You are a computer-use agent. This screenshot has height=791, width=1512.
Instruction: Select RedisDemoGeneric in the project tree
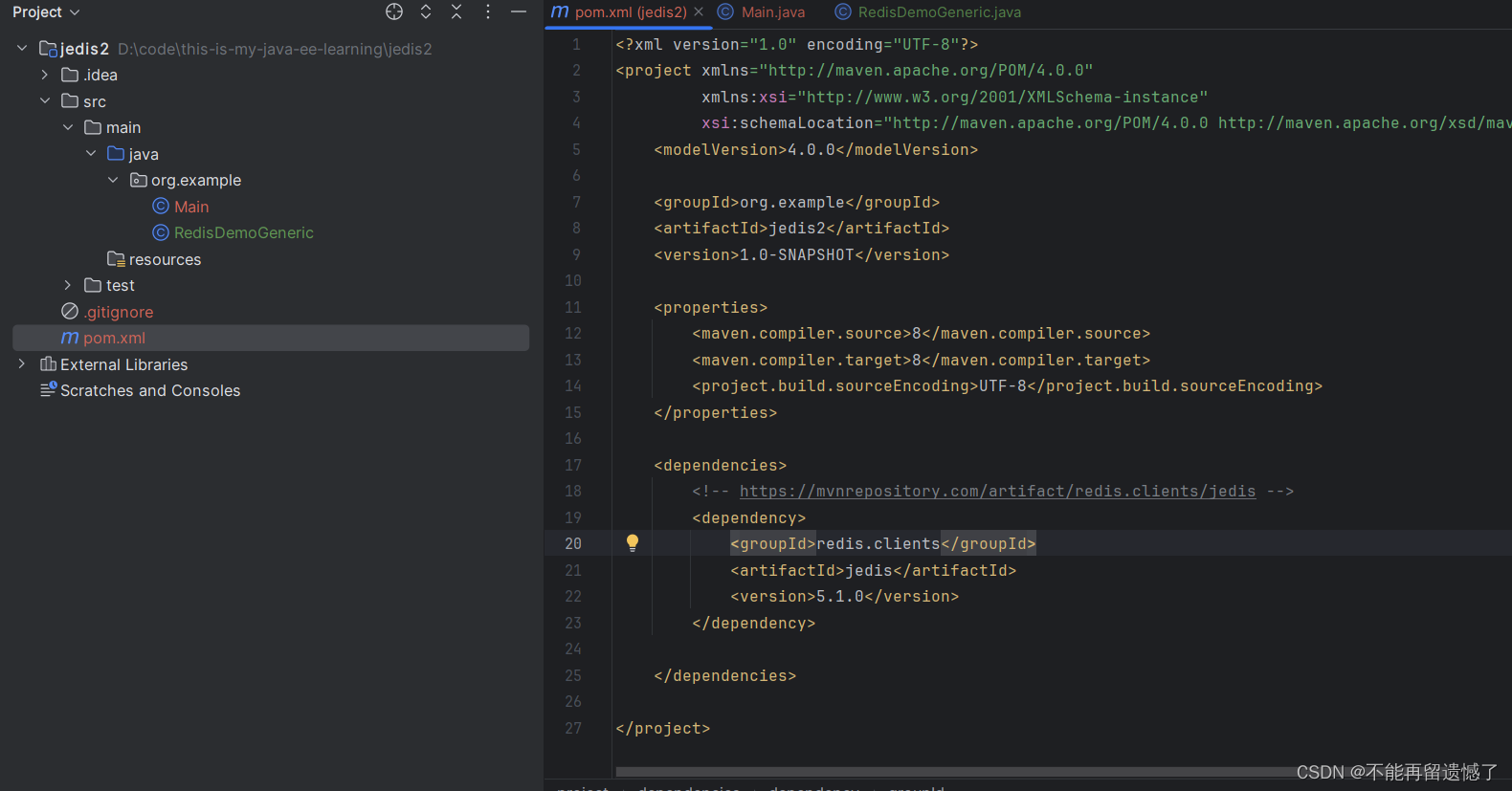coord(244,232)
